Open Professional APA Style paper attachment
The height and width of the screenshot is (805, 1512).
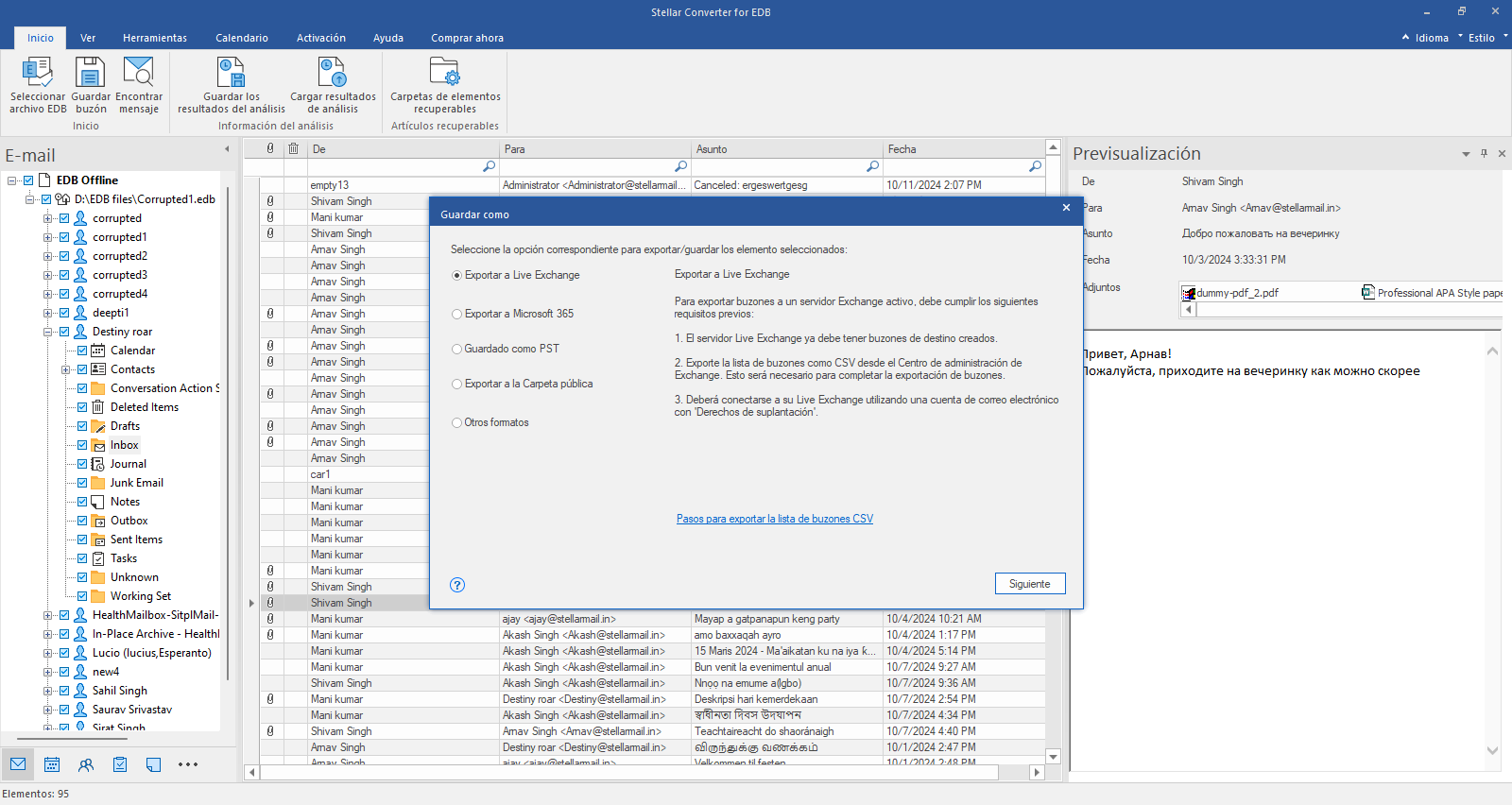tap(1433, 293)
